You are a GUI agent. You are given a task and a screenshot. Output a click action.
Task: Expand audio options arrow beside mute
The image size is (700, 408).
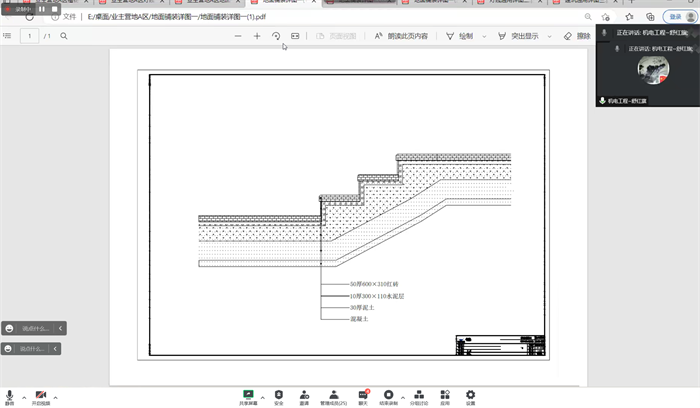coord(23,396)
